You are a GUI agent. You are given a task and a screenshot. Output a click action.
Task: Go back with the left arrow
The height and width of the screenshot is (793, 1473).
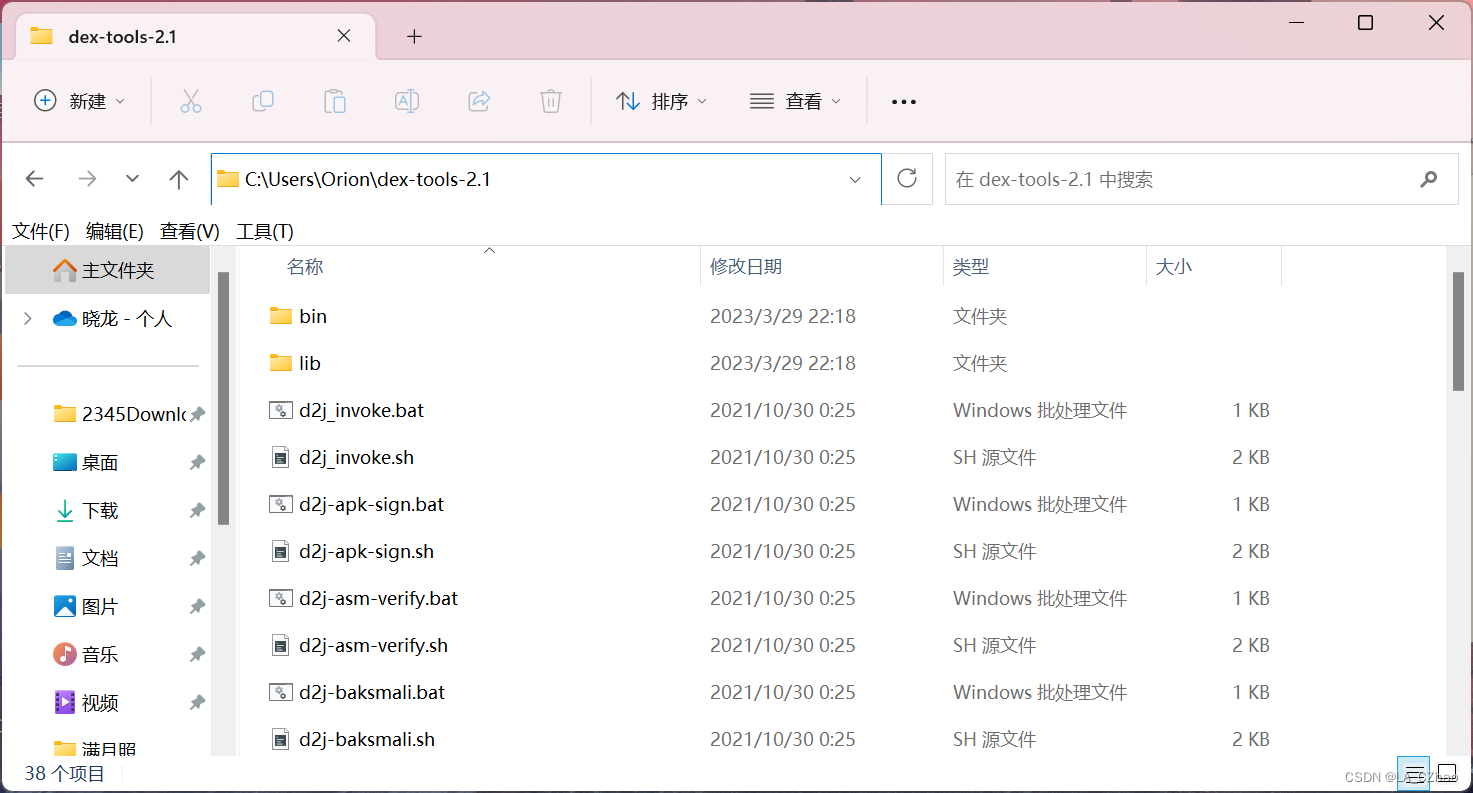(35, 179)
